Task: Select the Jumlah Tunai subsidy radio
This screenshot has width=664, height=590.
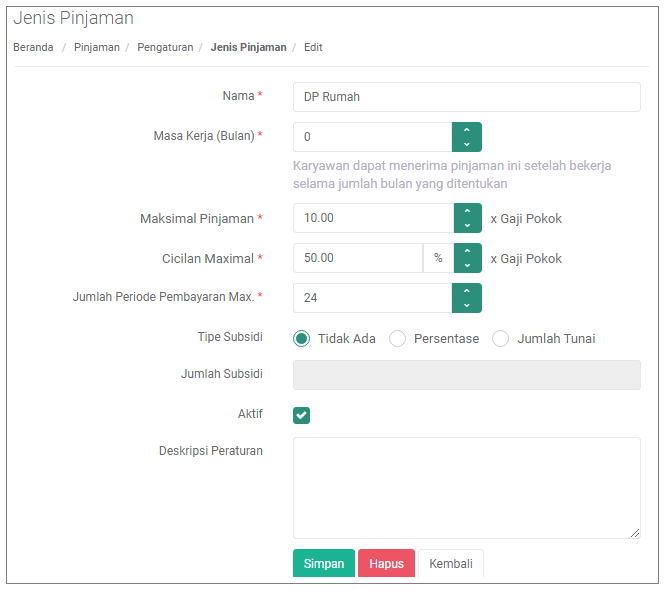Action: tap(500, 339)
